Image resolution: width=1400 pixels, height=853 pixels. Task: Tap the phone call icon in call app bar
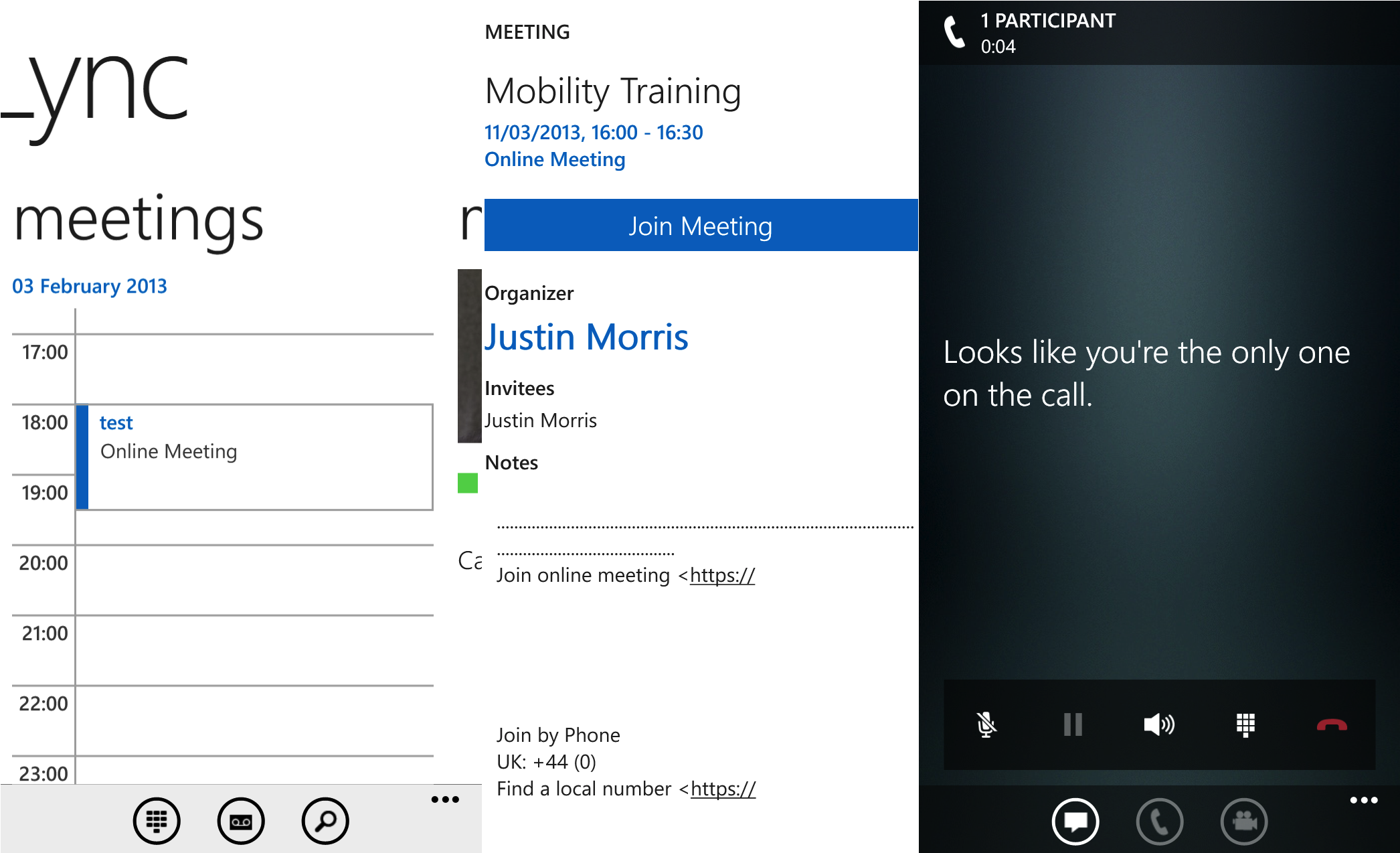click(1160, 822)
